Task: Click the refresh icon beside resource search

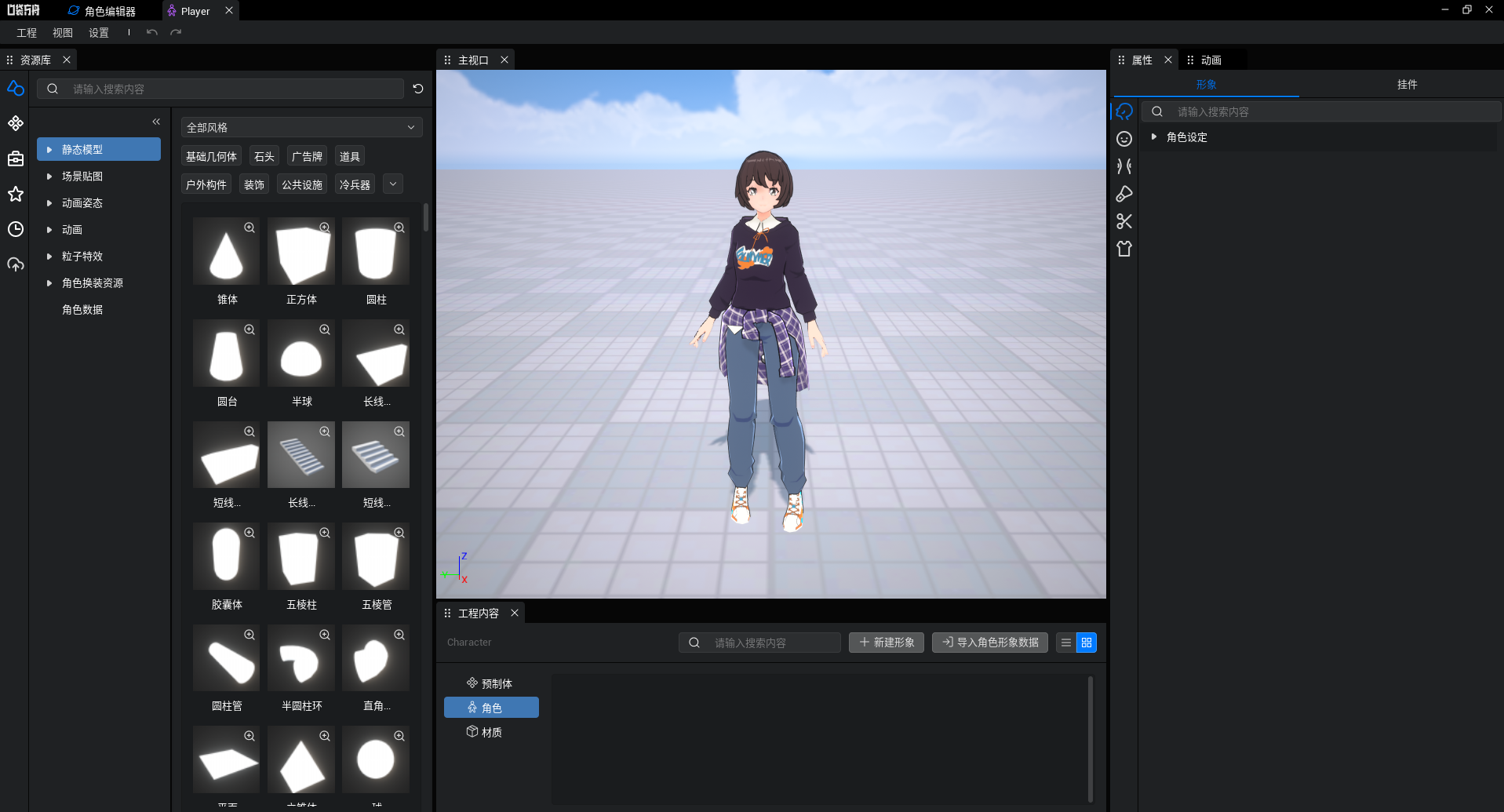Action: [418, 89]
